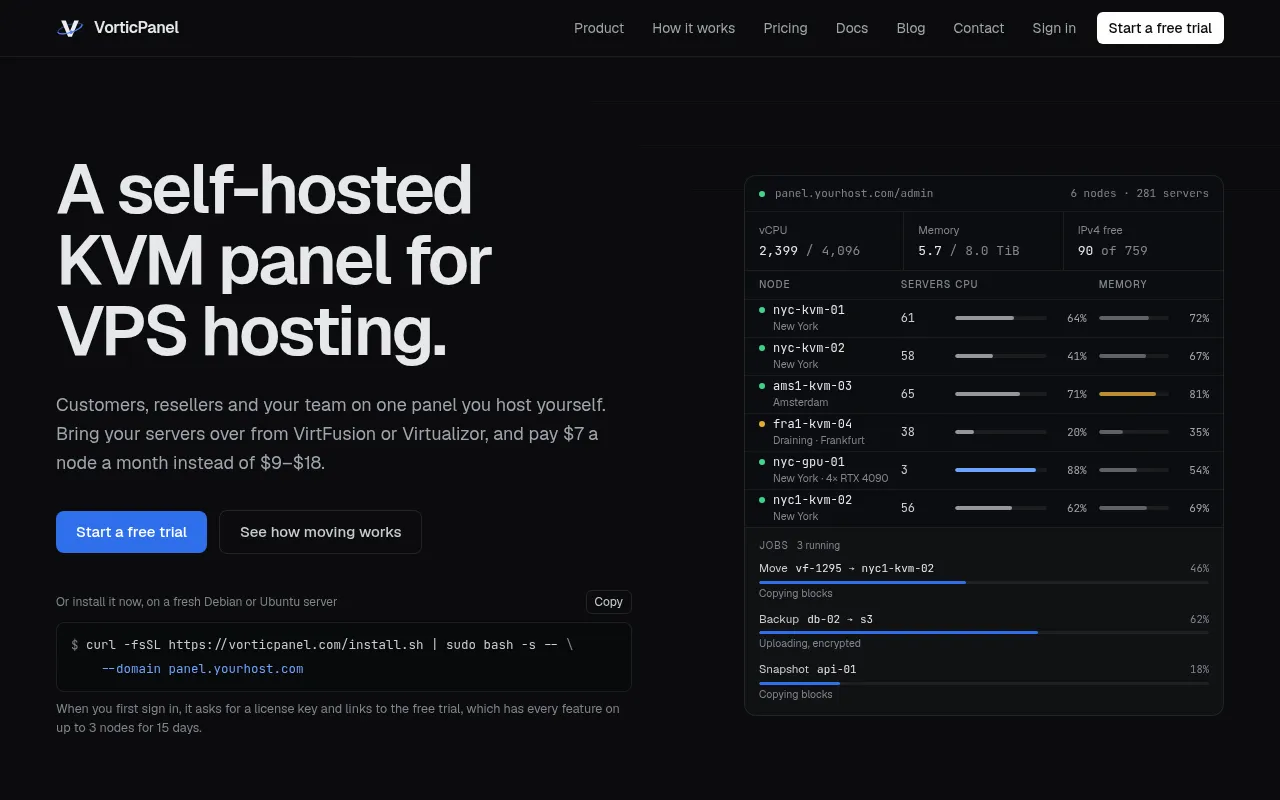This screenshot has width=1280, height=800.
Task: Click the 6 nodes · 281 servers text
Action: [1139, 194]
